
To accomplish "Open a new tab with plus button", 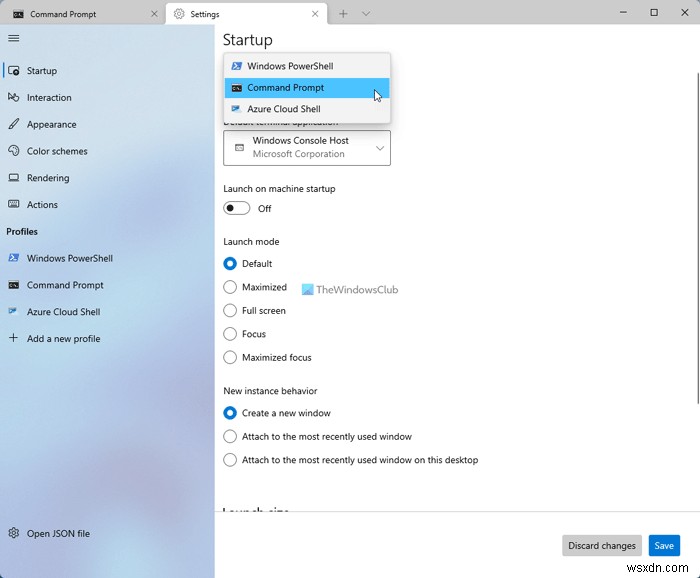I will pyautogui.click(x=343, y=14).
